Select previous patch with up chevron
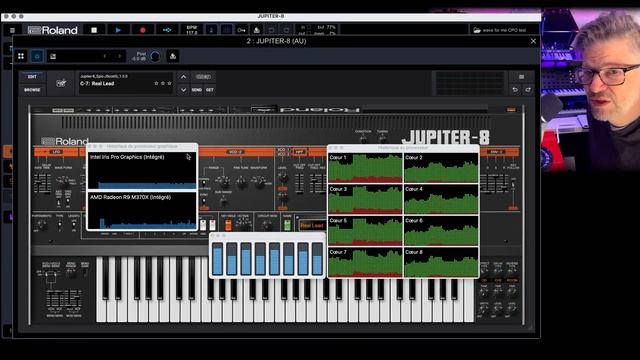Viewport: 640px width, 360px height. tap(183, 77)
